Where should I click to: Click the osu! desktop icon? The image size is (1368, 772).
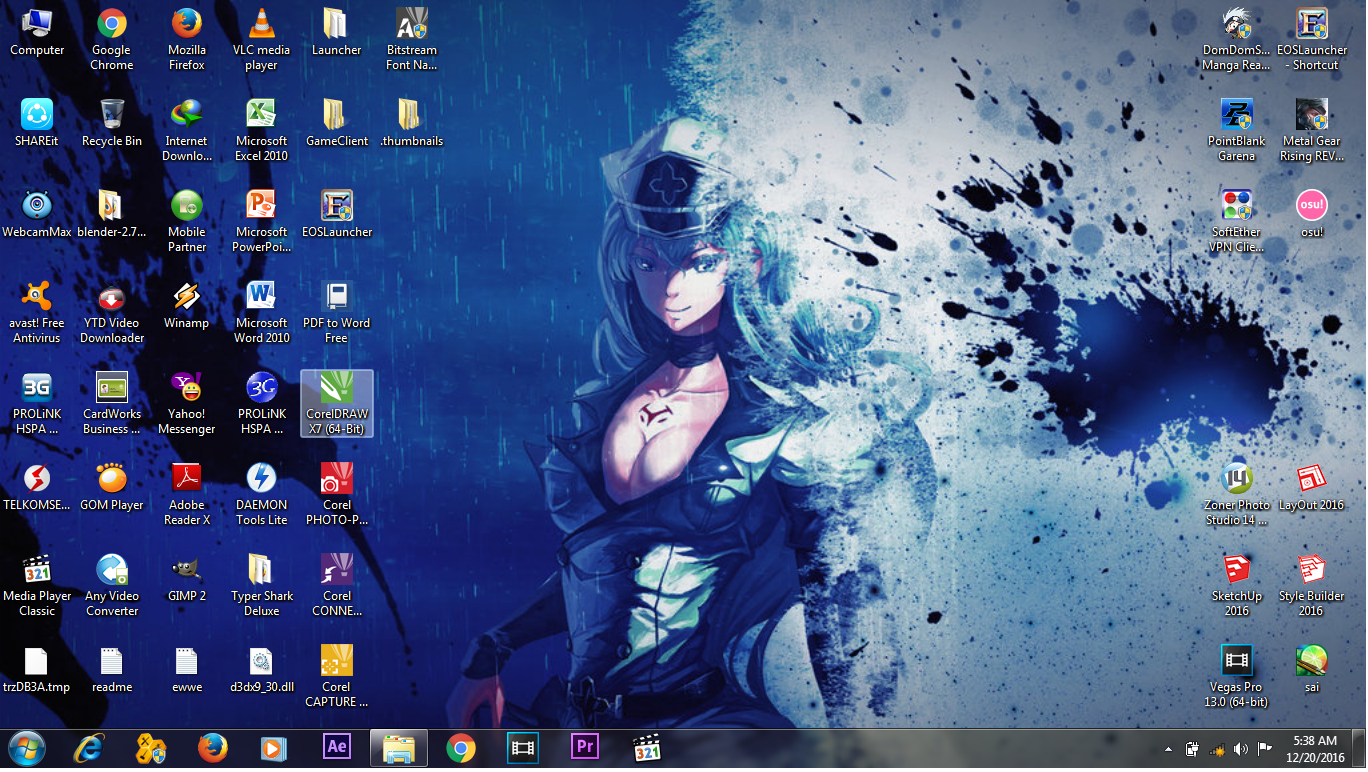[1311, 214]
